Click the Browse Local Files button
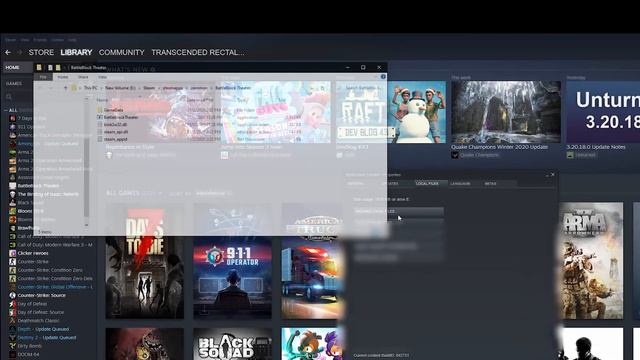Image resolution: width=640 pixels, height=360 pixels. click(x=399, y=211)
